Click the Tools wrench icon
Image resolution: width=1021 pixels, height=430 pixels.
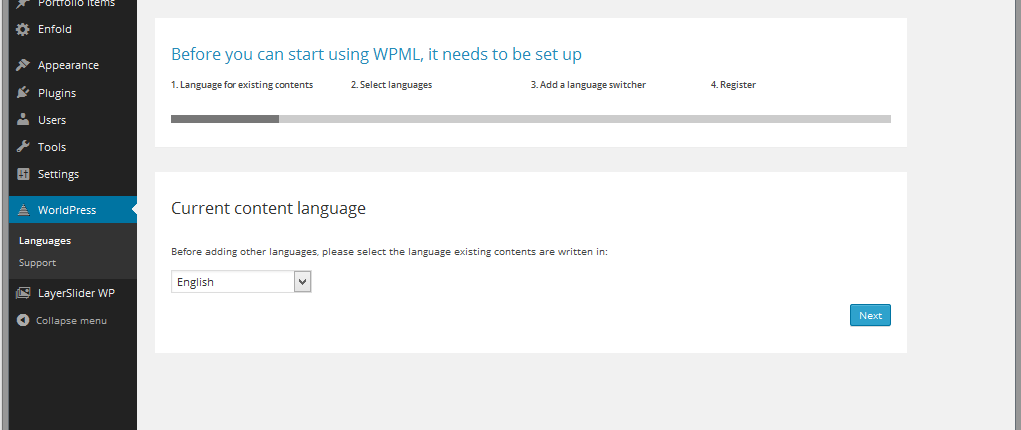23,147
